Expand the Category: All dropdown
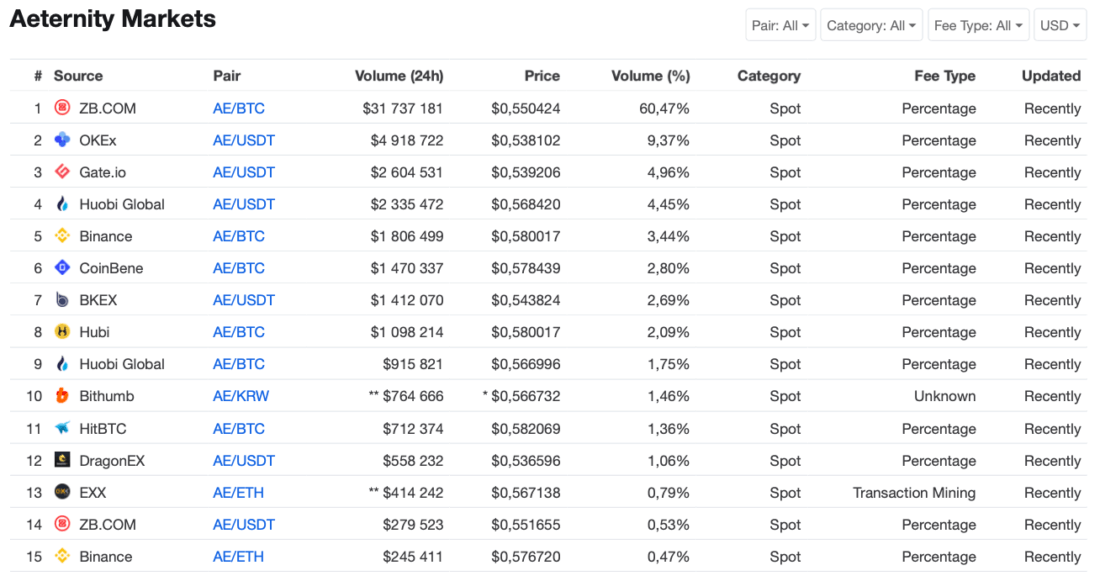This screenshot has width=1100, height=576. click(872, 25)
